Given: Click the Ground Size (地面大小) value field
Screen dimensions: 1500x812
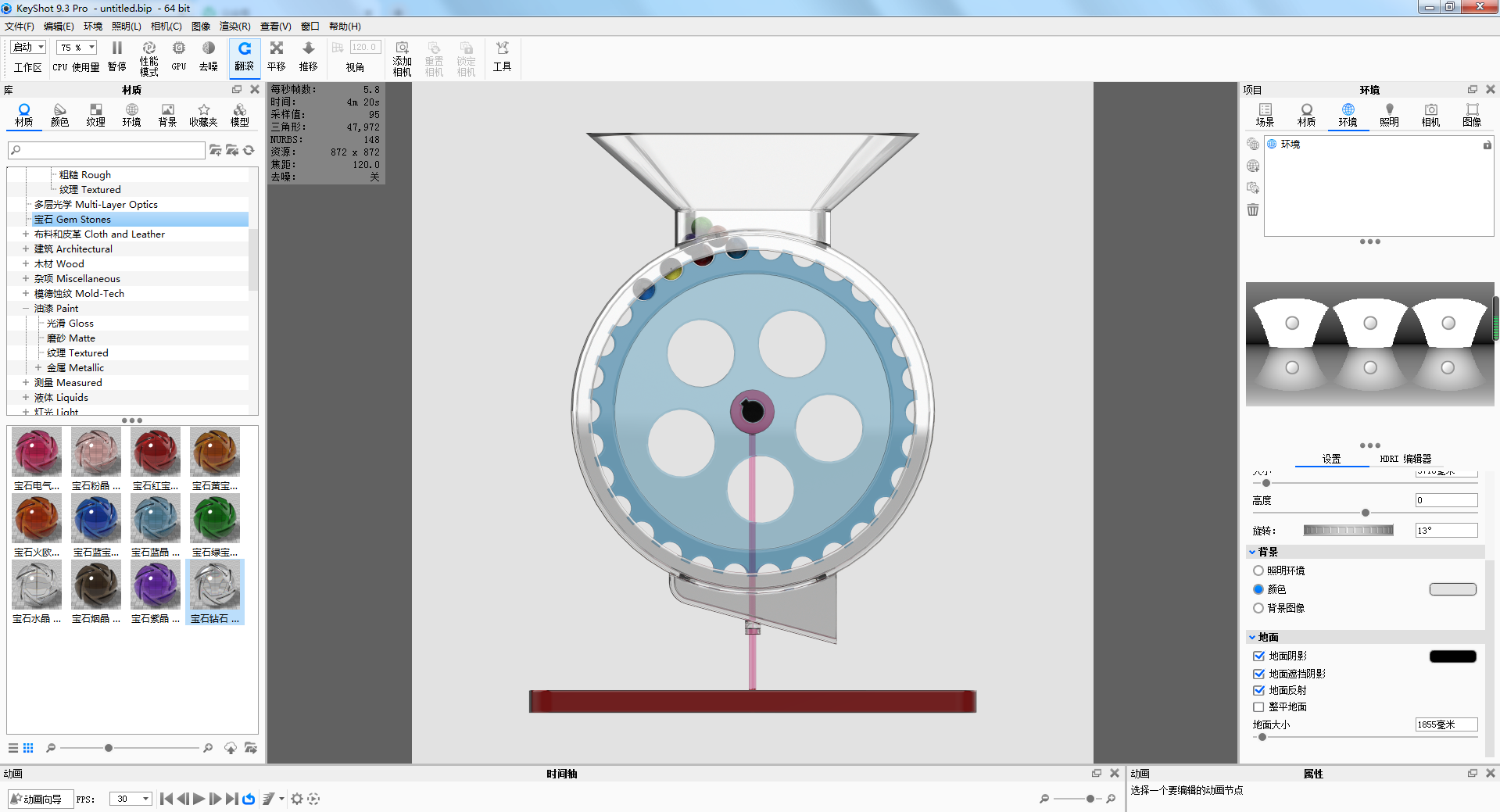Looking at the screenshot, I should point(1446,724).
